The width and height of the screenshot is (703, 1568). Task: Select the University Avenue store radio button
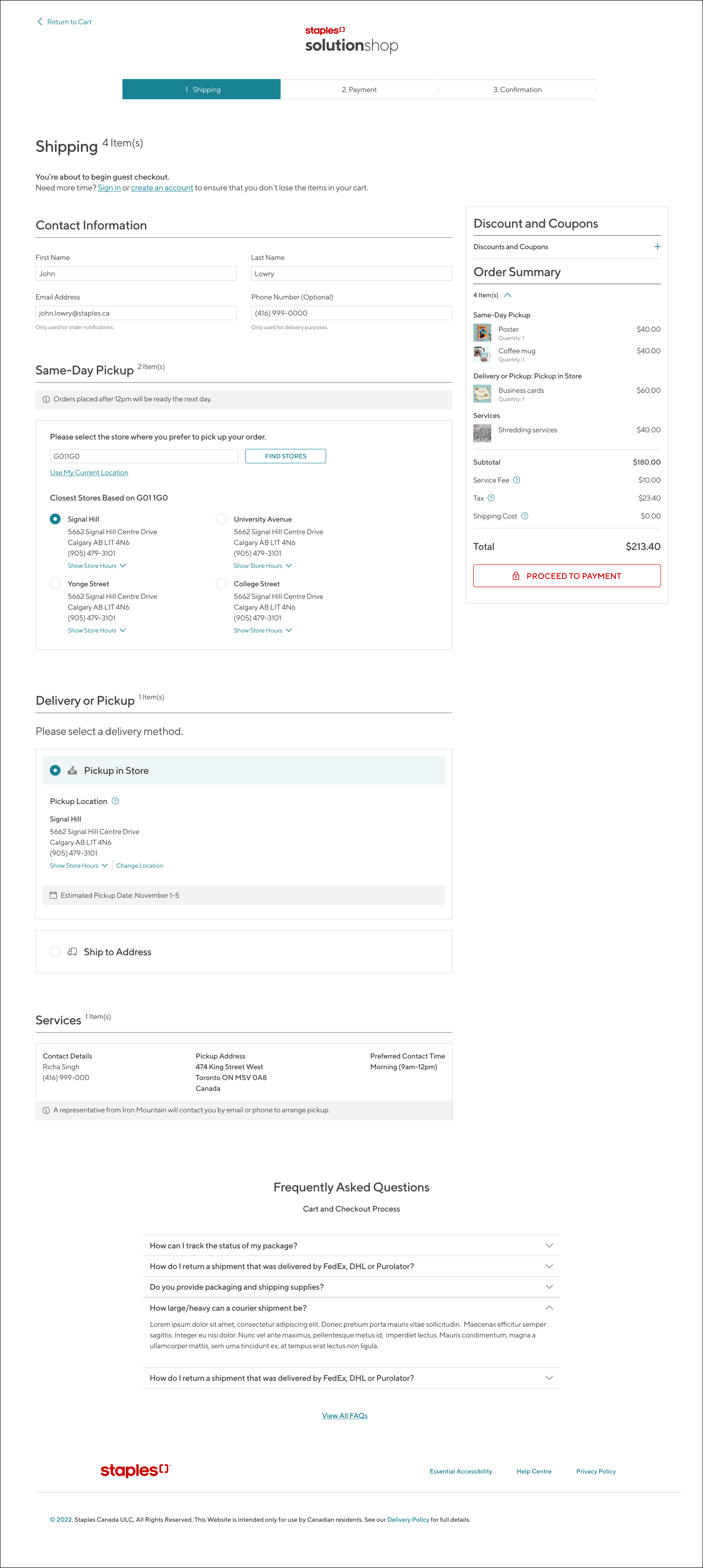pyautogui.click(x=221, y=519)
